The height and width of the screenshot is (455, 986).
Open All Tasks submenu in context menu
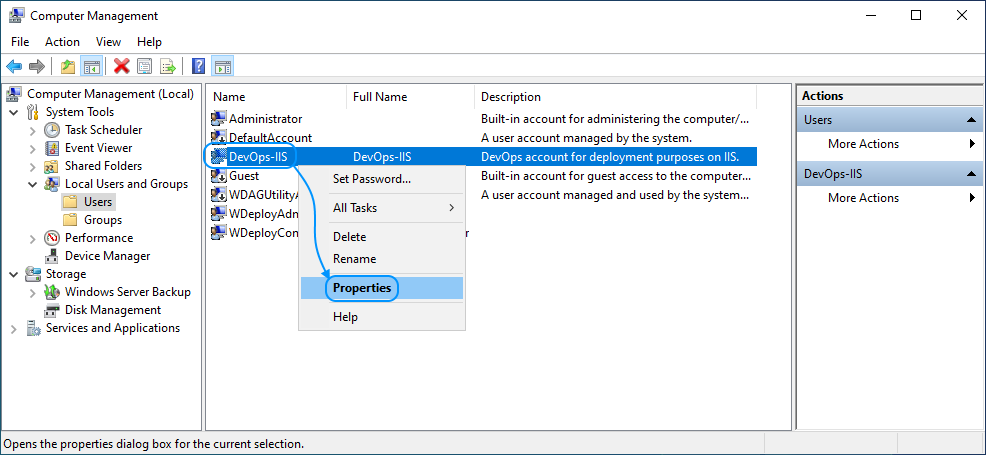click(x=382, y=208)
